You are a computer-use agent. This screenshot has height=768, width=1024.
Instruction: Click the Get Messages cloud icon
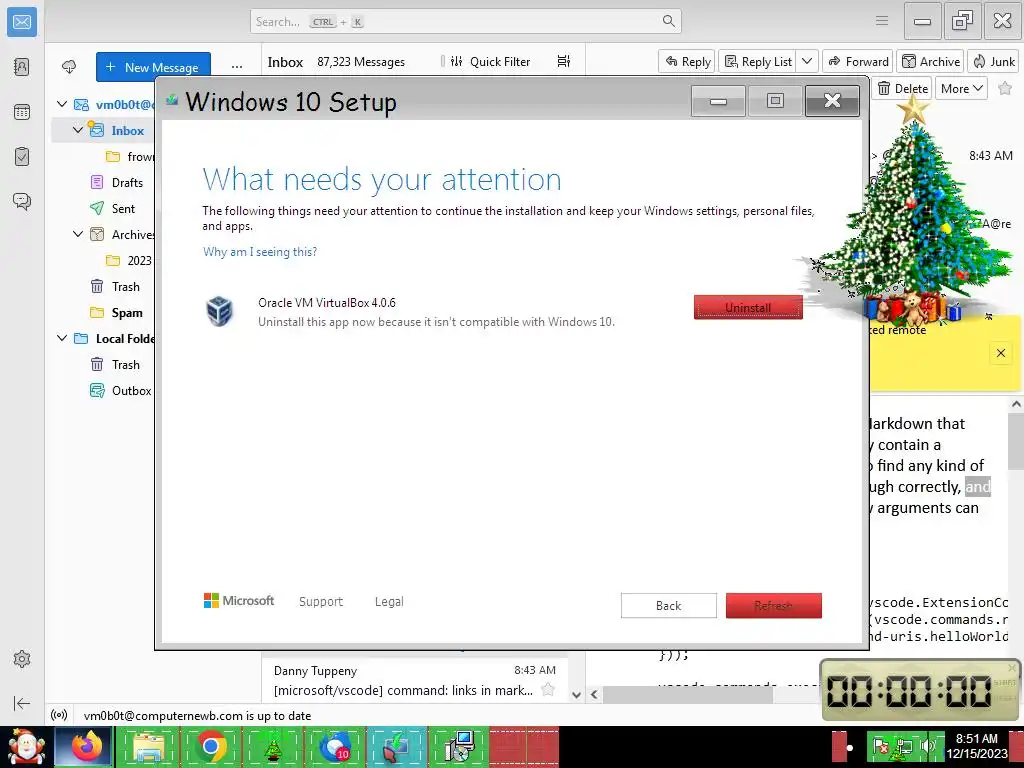[x=69, y=67]
